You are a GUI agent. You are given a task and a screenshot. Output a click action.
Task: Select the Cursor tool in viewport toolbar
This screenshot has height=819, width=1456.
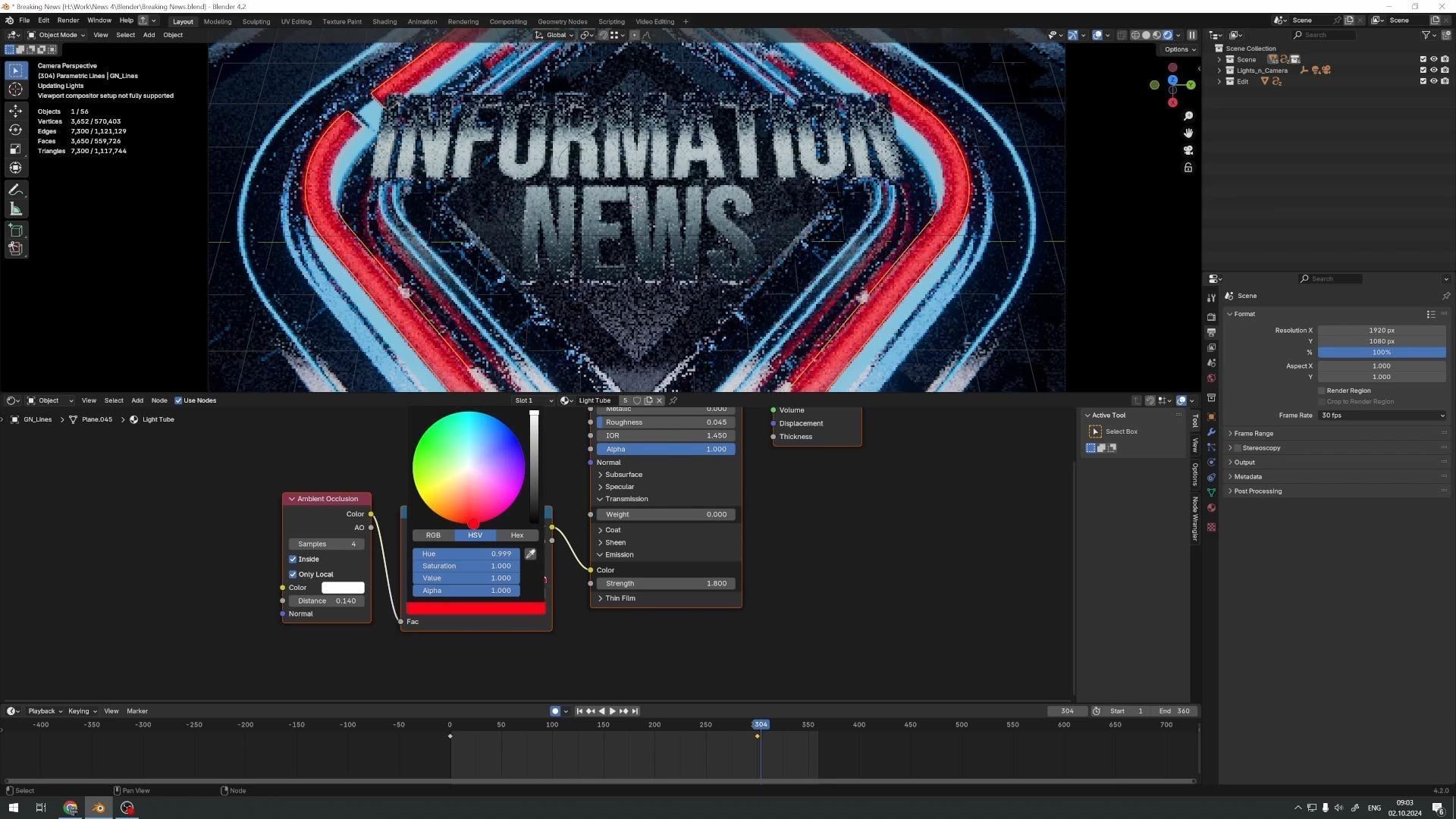(x=15, y=89)
